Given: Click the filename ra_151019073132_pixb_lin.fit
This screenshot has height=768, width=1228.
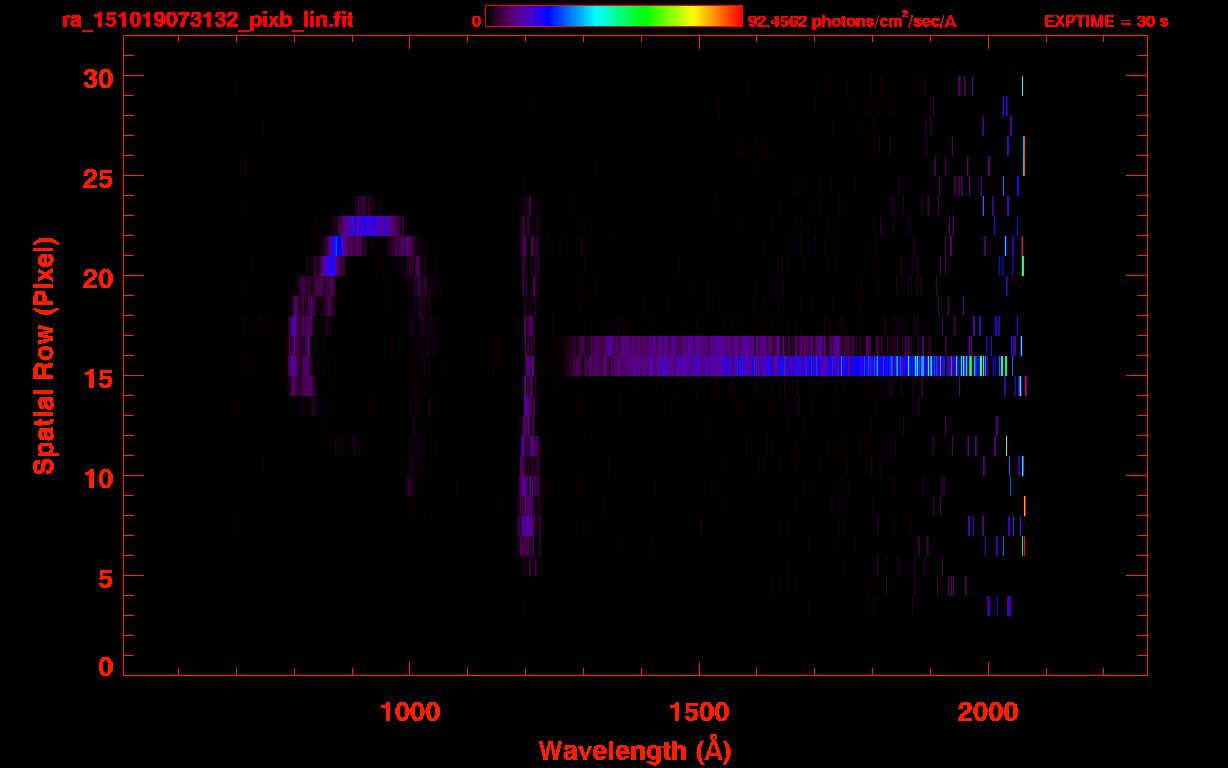Looking at the screenshot, I should click(206, 20).
